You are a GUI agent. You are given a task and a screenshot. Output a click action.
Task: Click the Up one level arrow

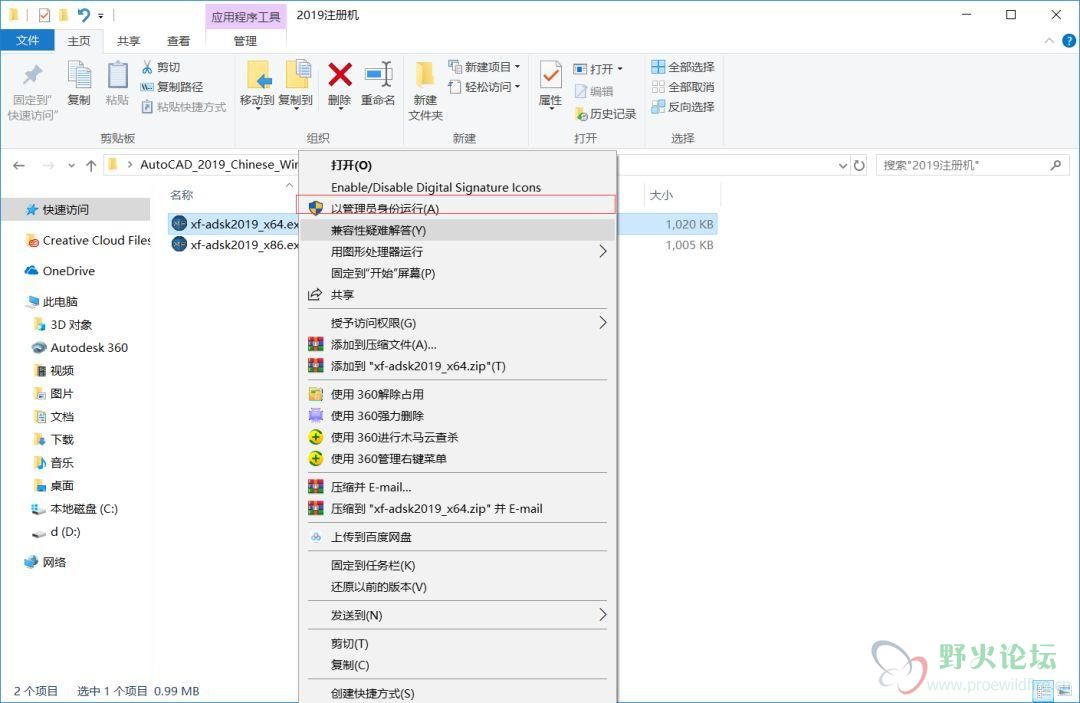pos(91,165)
